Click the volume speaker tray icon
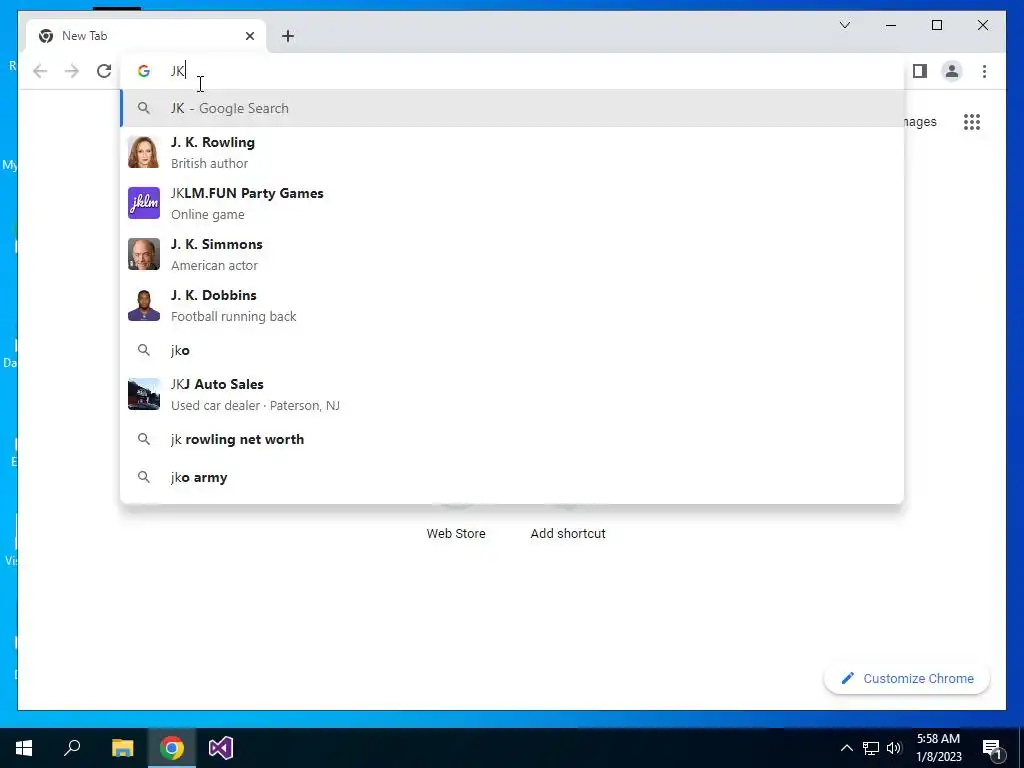 894,748
